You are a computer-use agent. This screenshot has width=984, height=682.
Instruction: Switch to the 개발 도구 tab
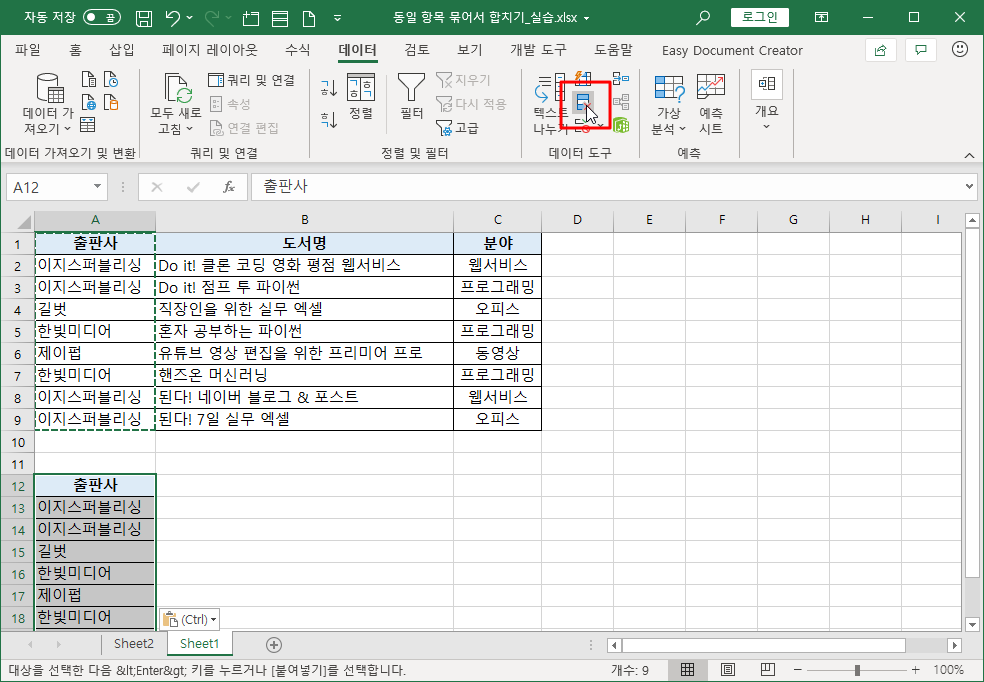coord(538,50)
